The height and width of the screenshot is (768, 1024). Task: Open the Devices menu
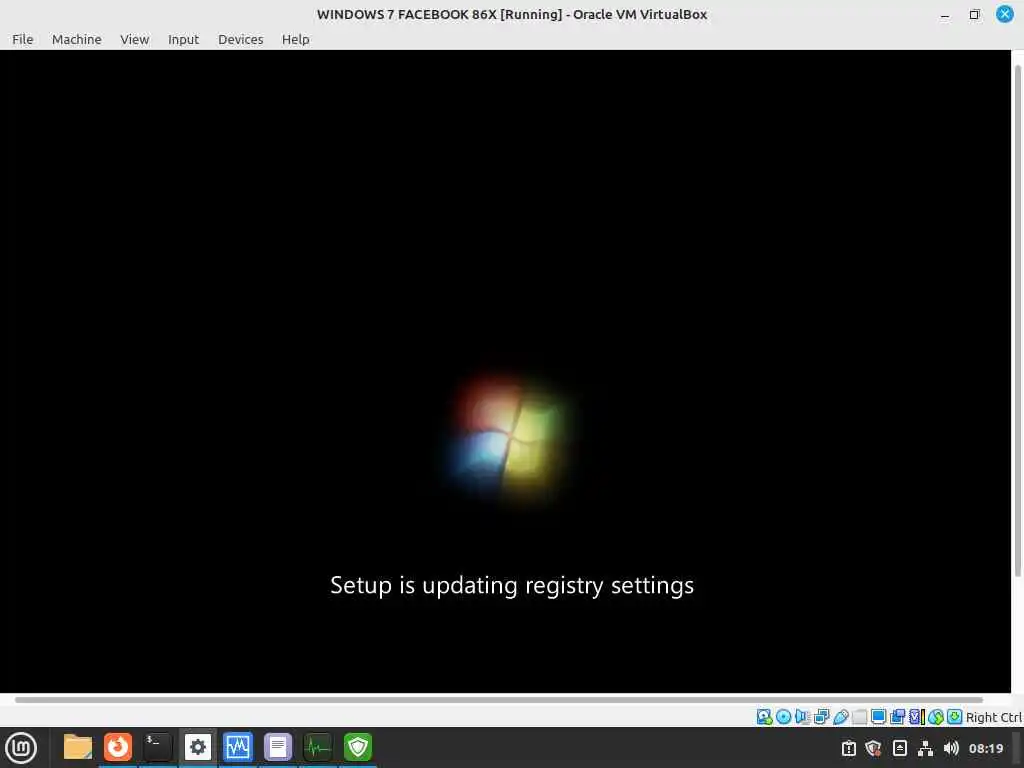tap(240, 39)
